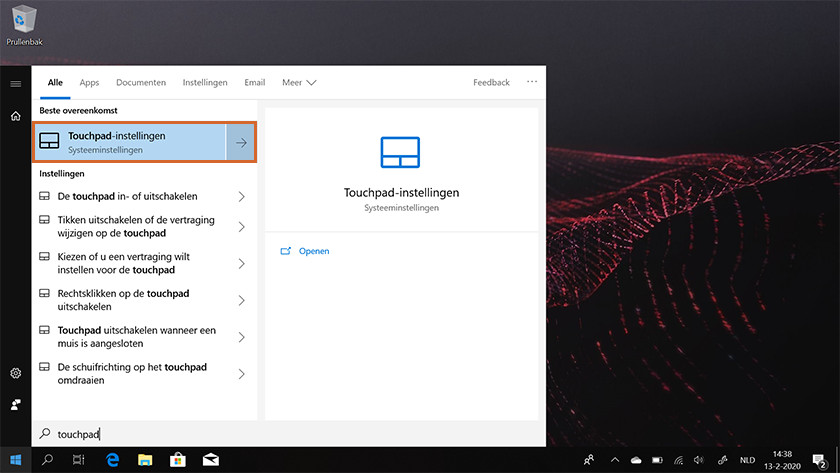The width and height of the screenshot is (840, 473).
Task: Expand chevron for 'Kiezen of u een vertraging' result
Action: (242, 264)
